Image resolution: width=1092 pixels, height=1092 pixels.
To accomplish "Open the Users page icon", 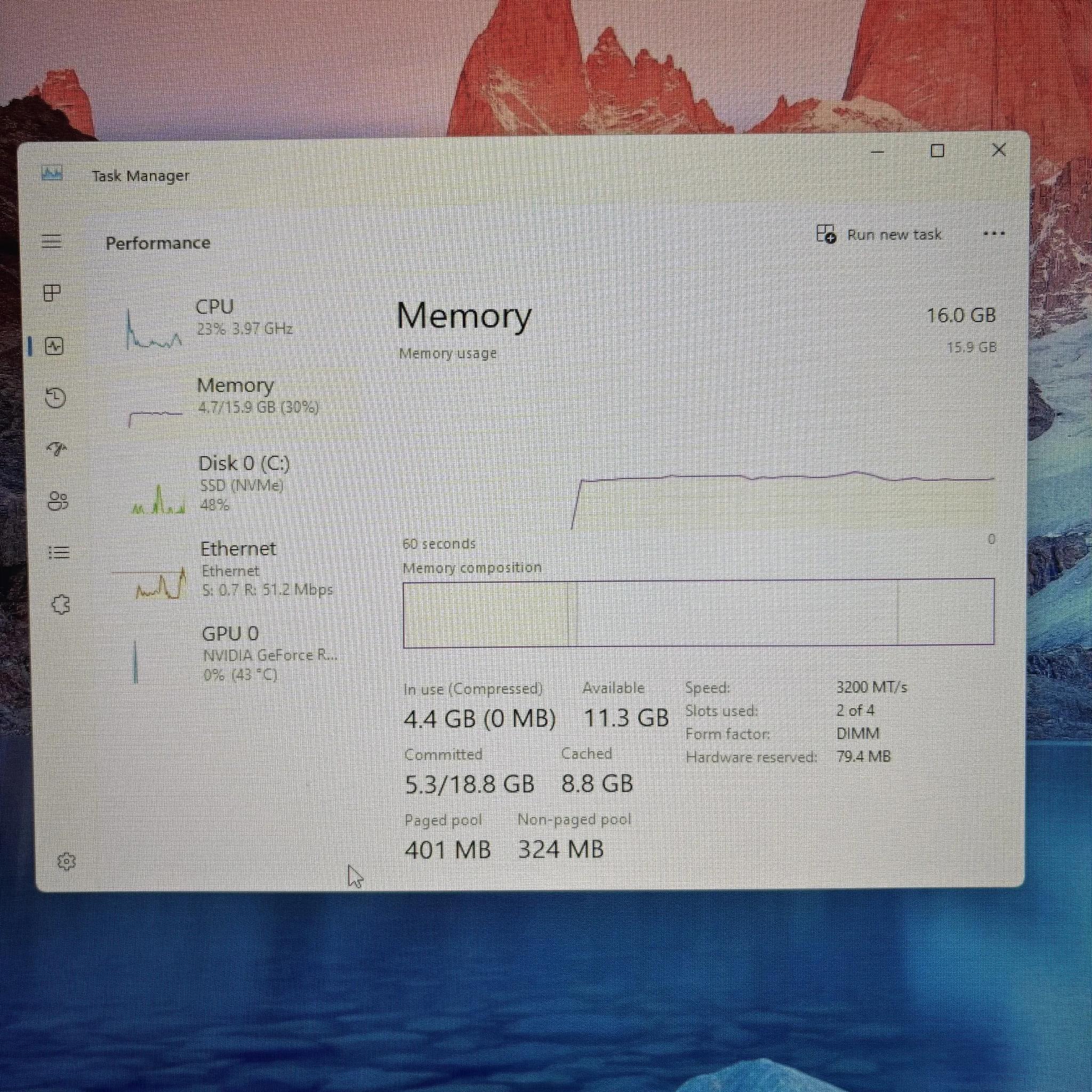I will [x=58, y=501].
